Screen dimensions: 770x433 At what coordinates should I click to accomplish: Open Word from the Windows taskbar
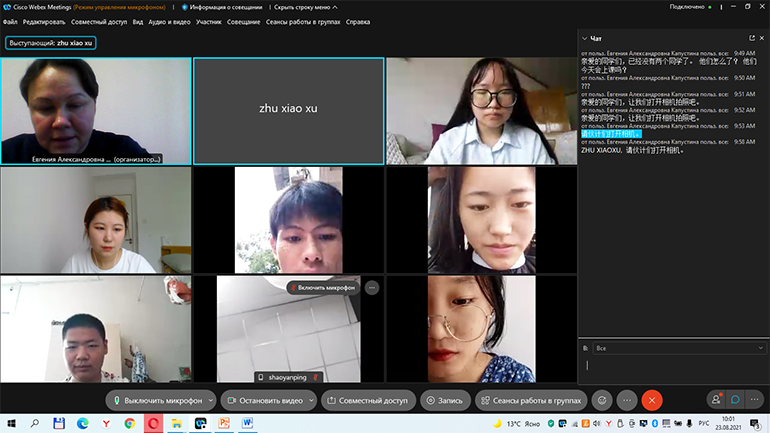(246, 424)
